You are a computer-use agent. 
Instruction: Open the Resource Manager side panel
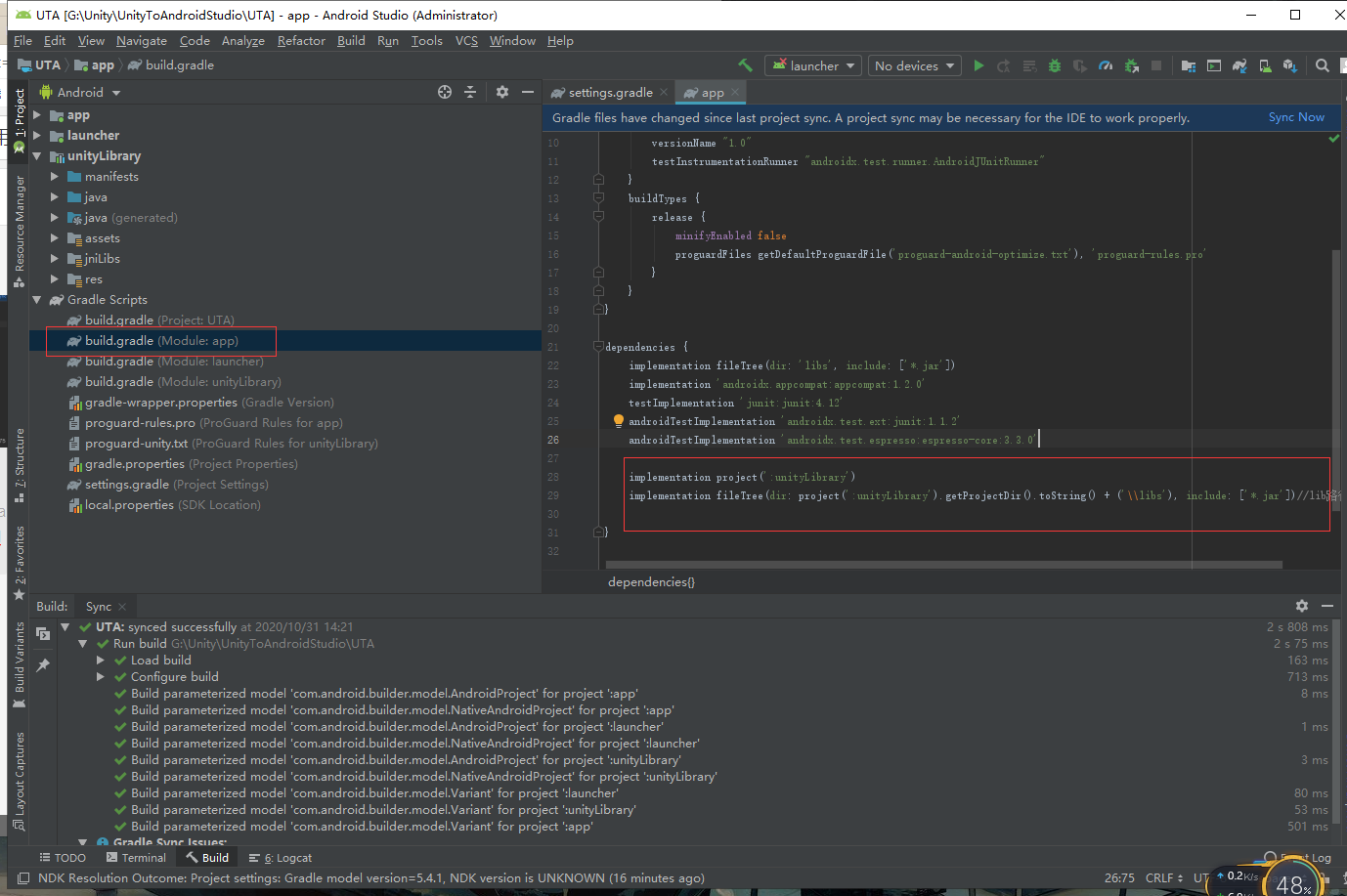tap(19, 232)
